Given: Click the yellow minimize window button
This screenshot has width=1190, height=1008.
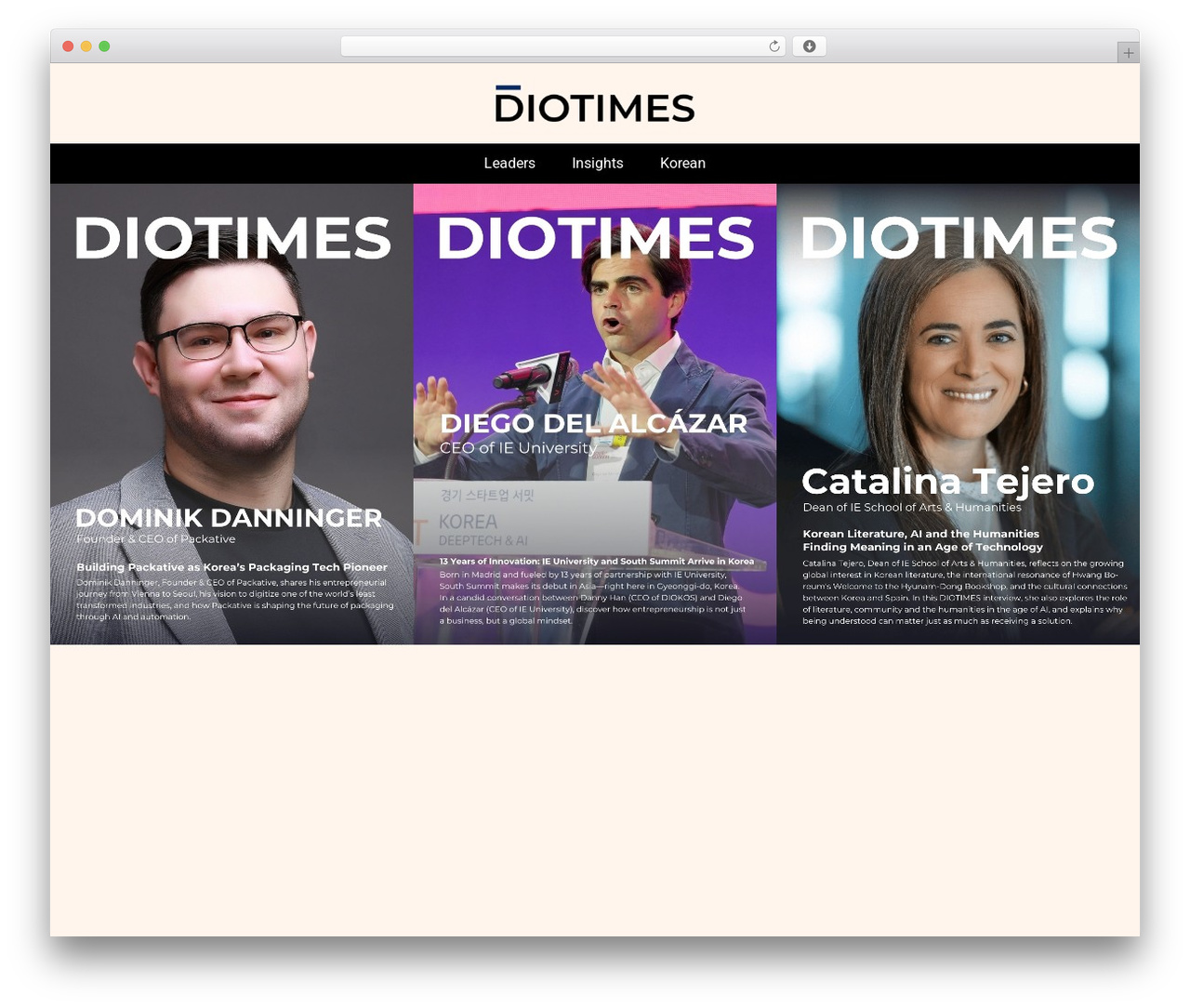Looking at the screenshot, I should 86,46.
